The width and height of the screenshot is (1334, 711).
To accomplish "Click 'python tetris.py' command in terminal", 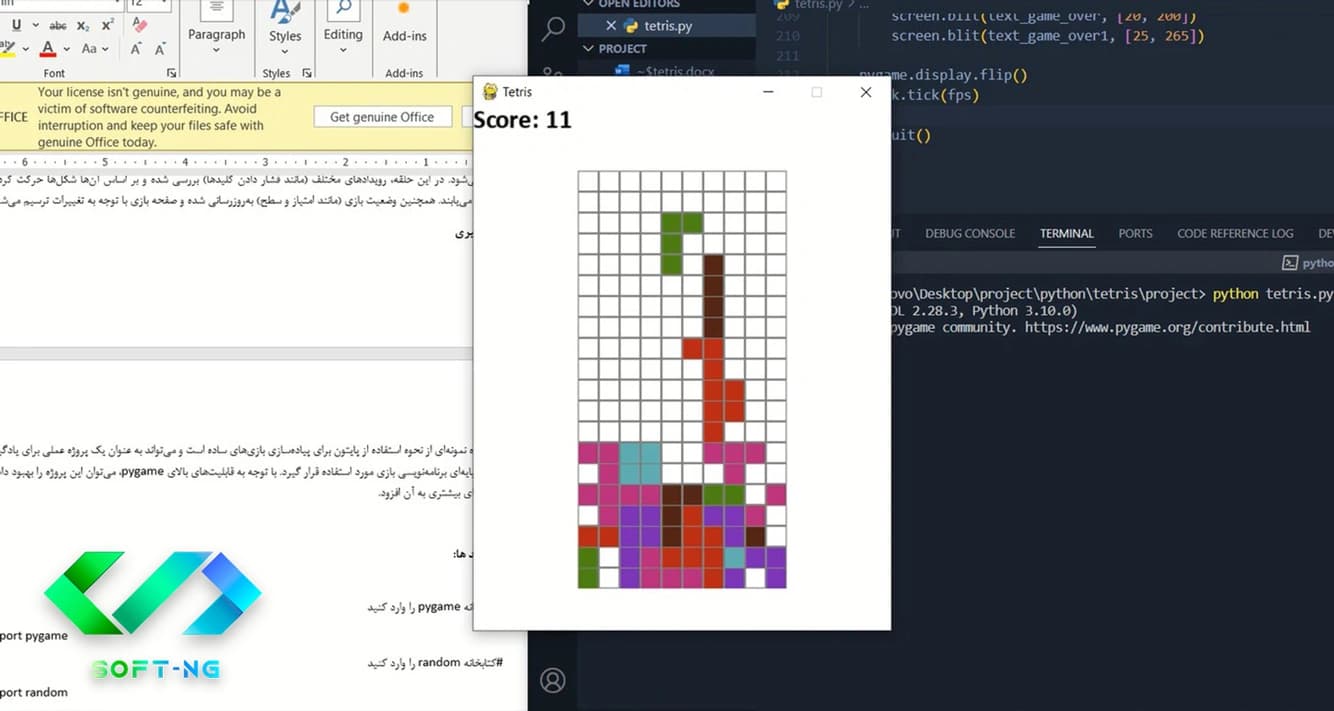I will point(1272,294).
